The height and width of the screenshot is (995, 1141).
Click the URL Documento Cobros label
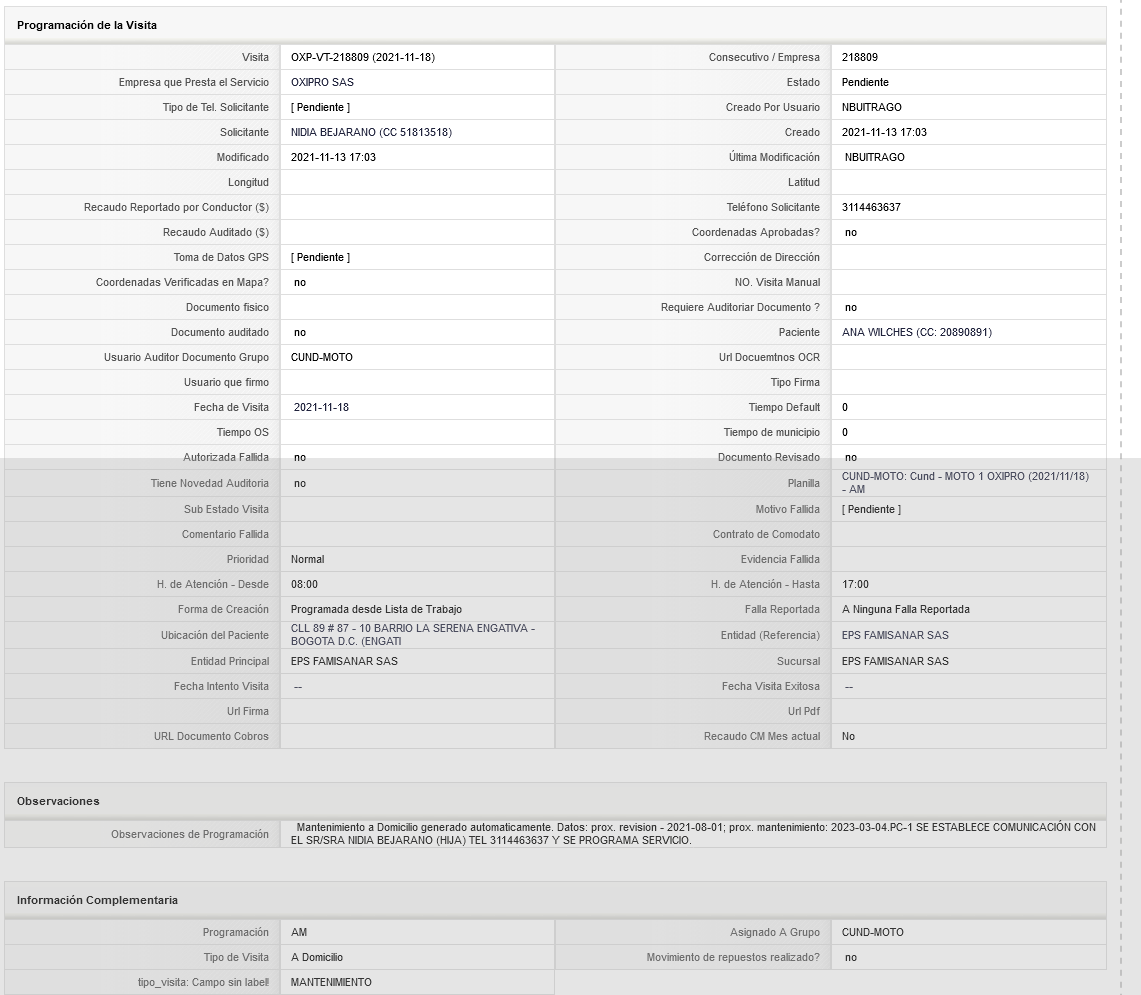pos(211,737)
